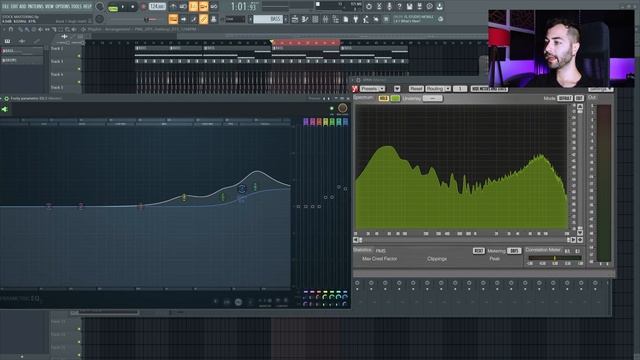Open the Presets dropdown in SPAN

373,89
